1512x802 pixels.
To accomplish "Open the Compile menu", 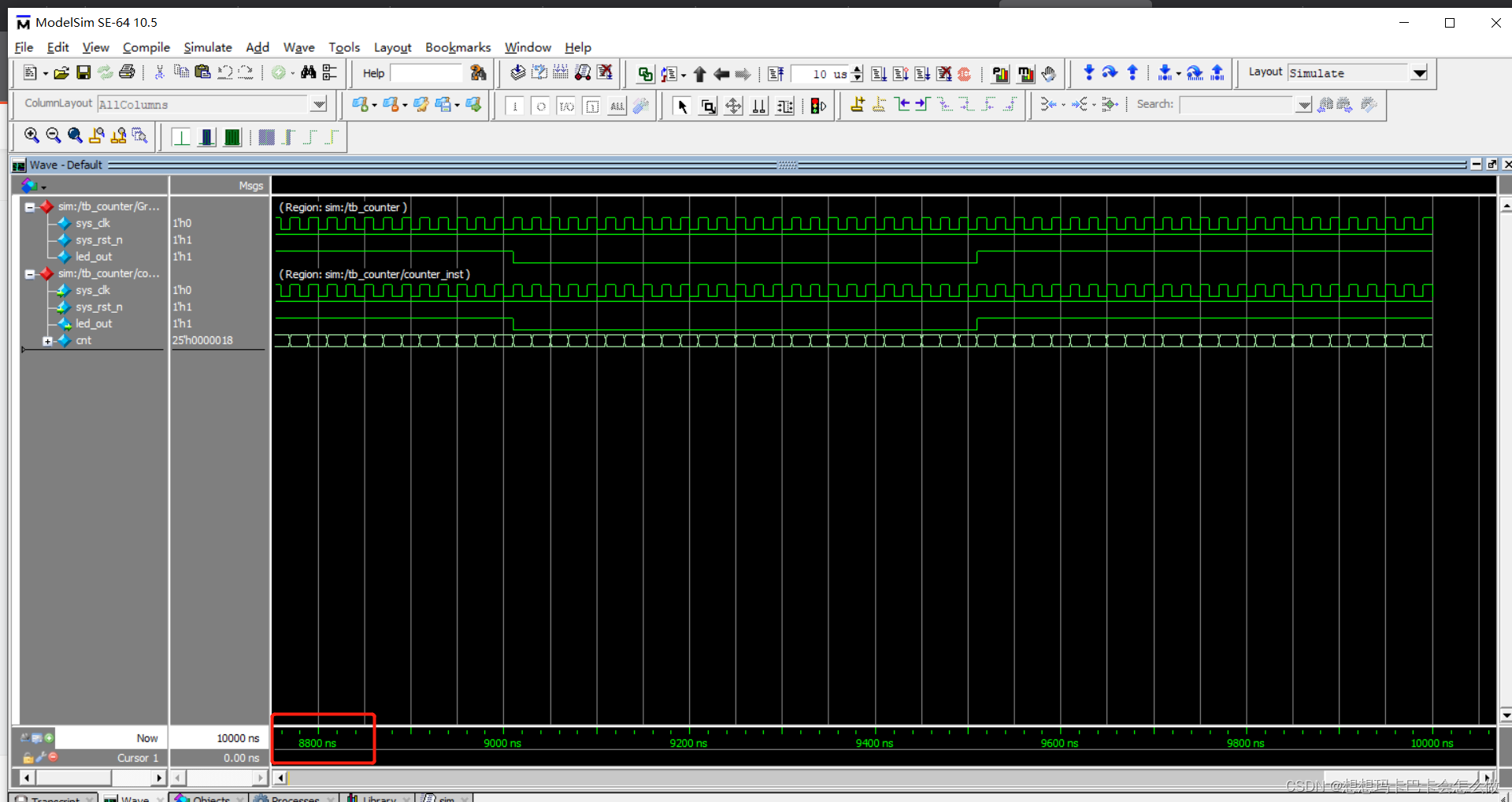I will 146,47.
